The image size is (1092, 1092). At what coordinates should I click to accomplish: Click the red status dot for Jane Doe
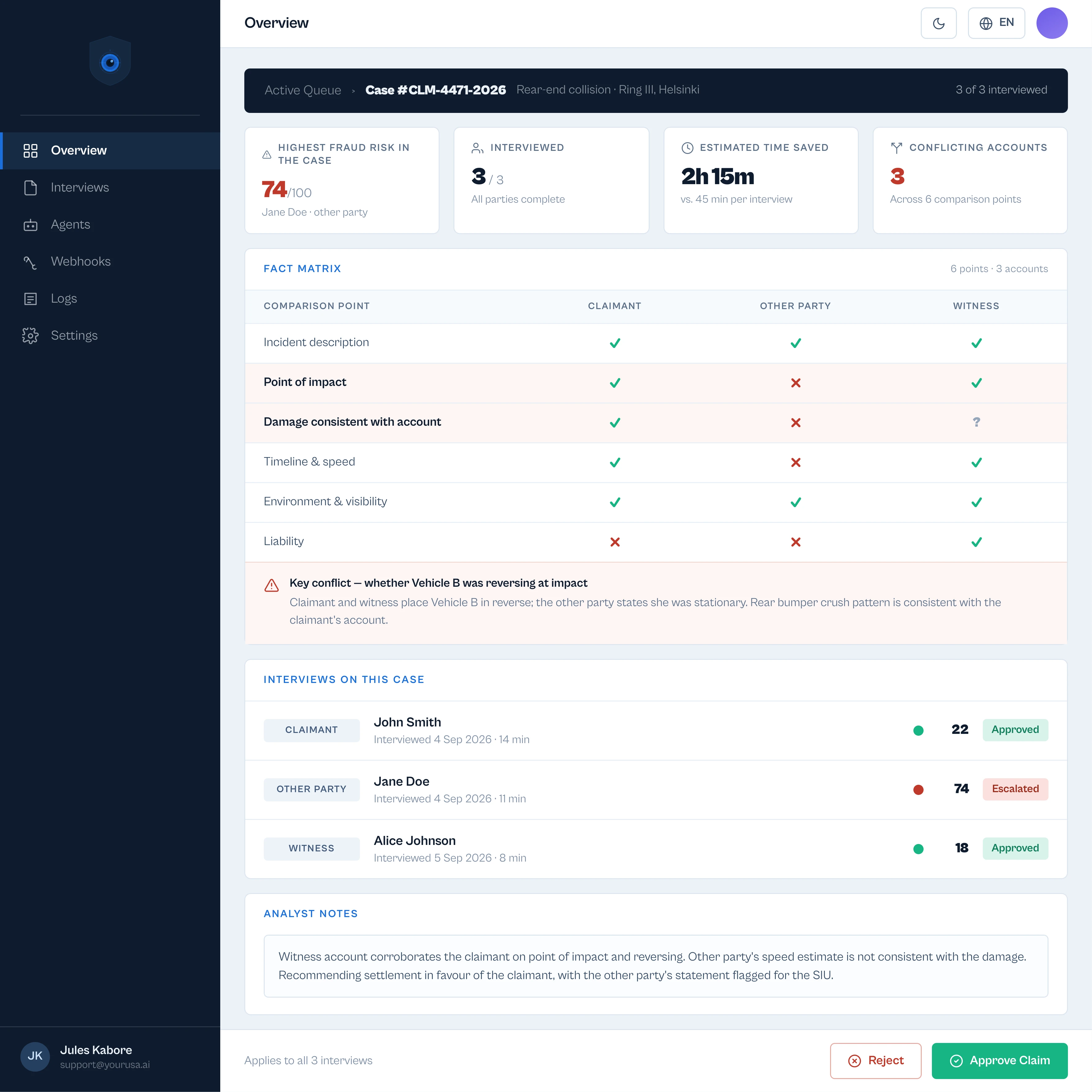tap(918, 790)
